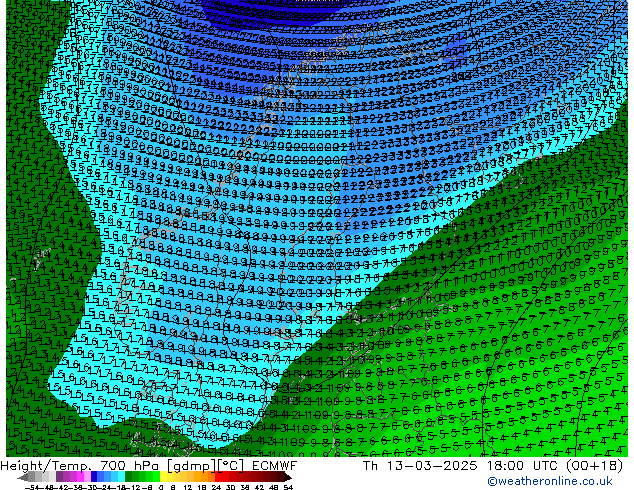Click the temperature color scale legend bar
The height and width of the screenshot is (490, 634).
pyautogui.click(x=155, y=477)
